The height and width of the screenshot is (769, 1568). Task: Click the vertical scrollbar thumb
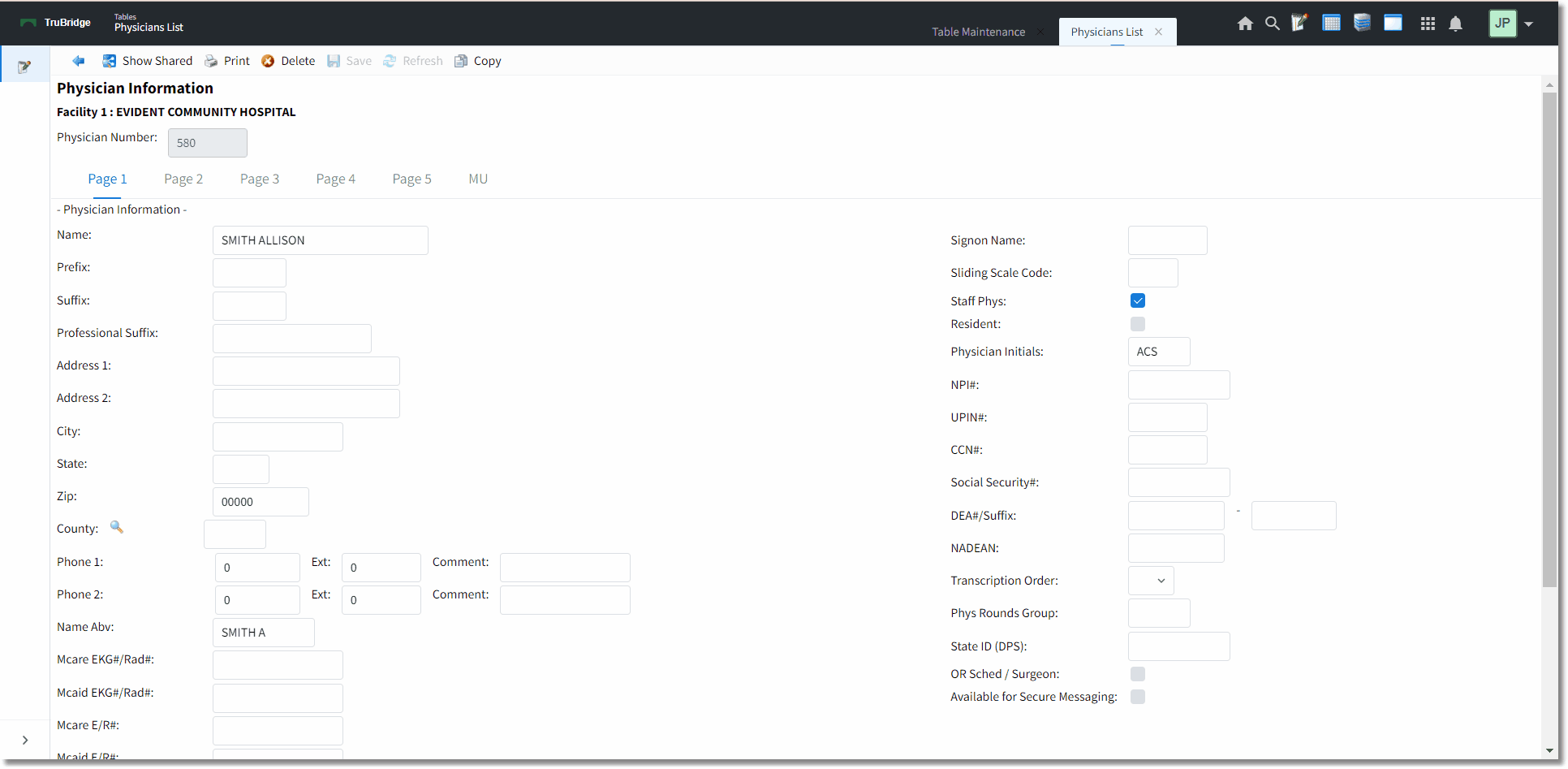[x=1550, y=339]
